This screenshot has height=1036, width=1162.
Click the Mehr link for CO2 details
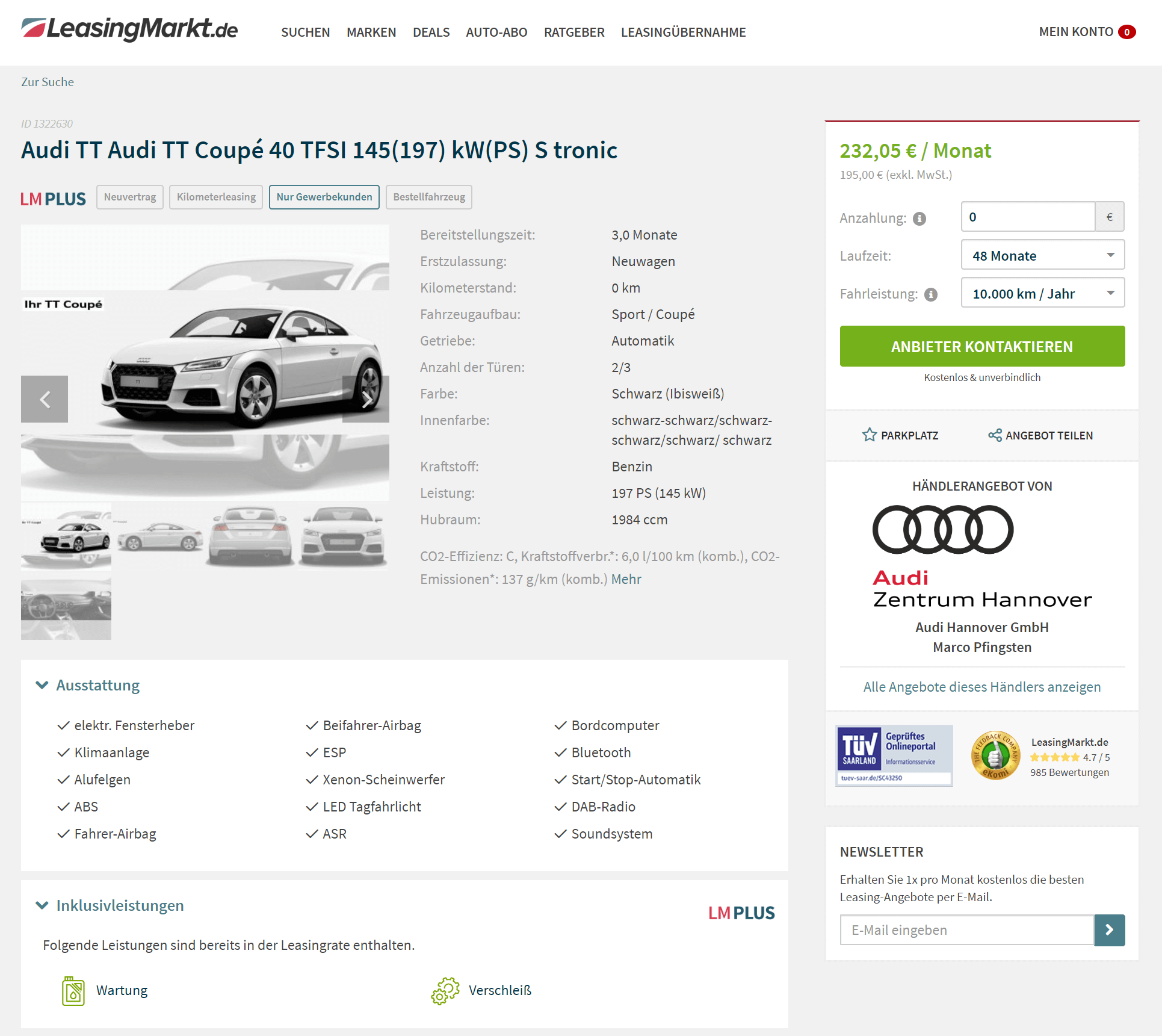pos(626,579)
